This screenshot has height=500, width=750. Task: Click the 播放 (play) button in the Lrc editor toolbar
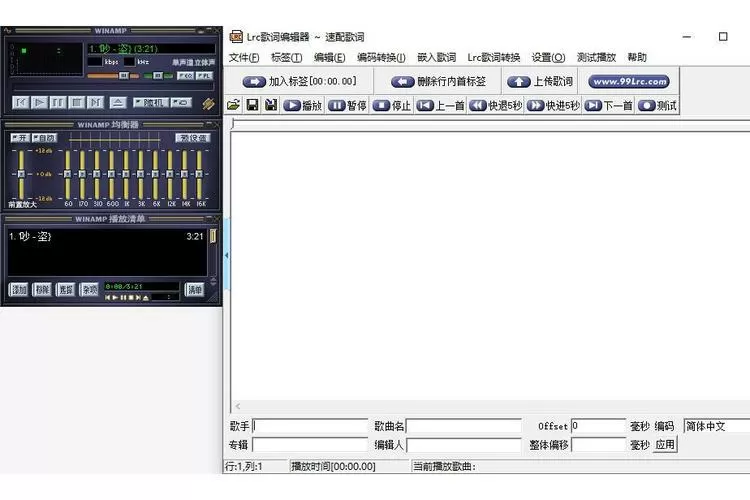click(303, 105)
